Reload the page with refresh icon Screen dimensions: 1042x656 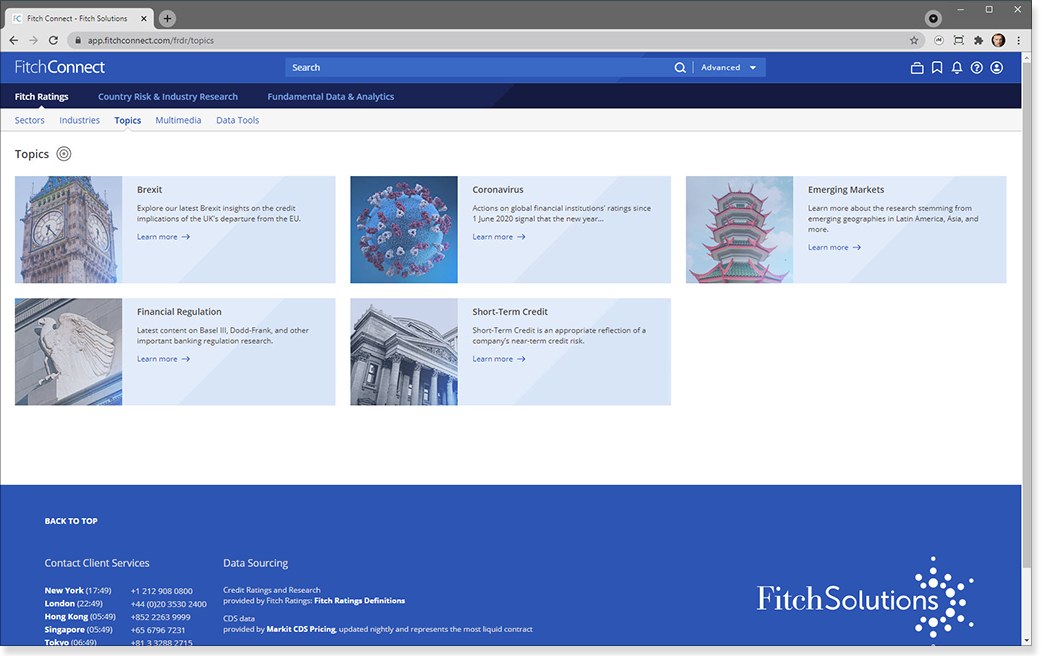tap(53, 41)
